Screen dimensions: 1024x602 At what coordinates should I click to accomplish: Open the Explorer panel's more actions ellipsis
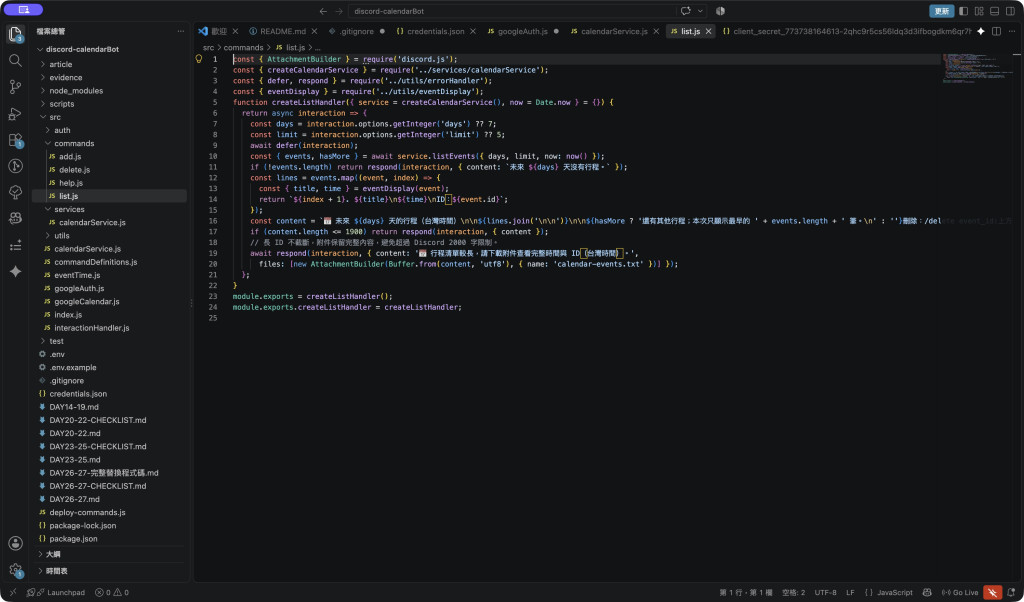coord(181,31)
